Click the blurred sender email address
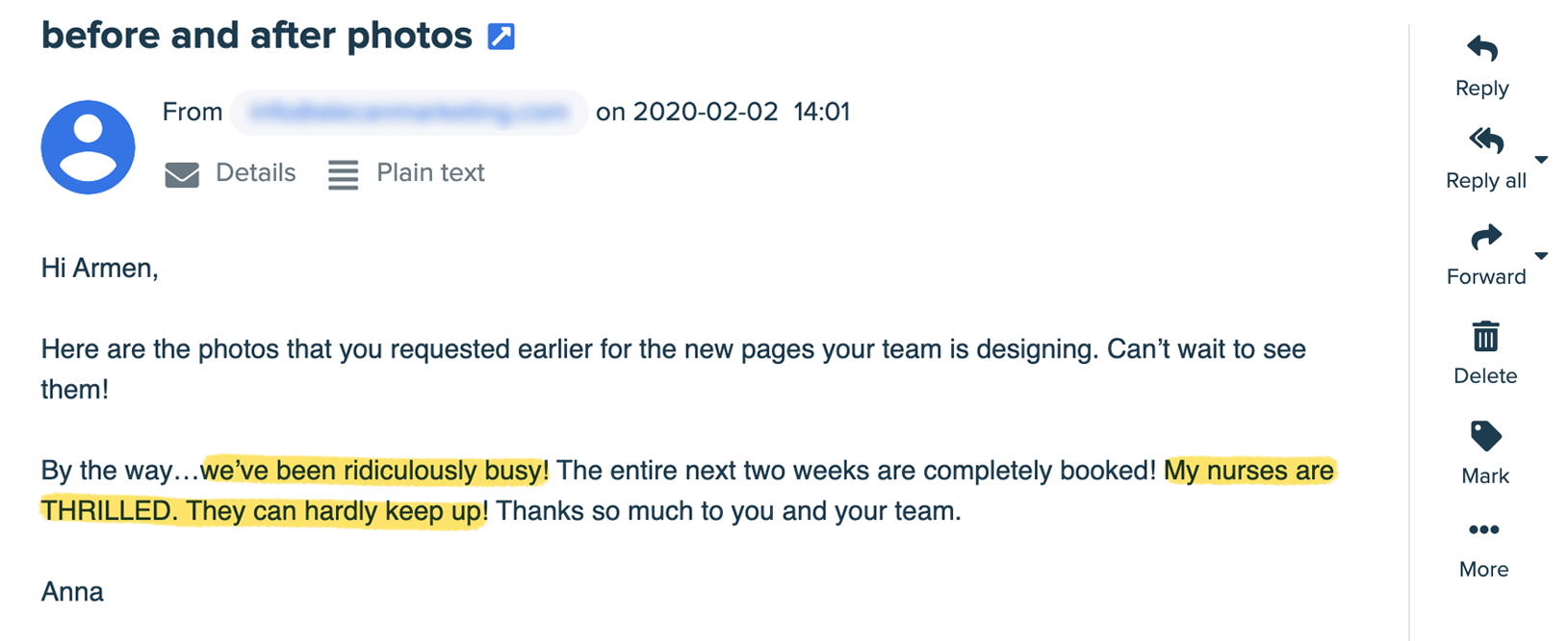Image resolution: width=1568 pixels, height=641 pixels. coord(408,112)
